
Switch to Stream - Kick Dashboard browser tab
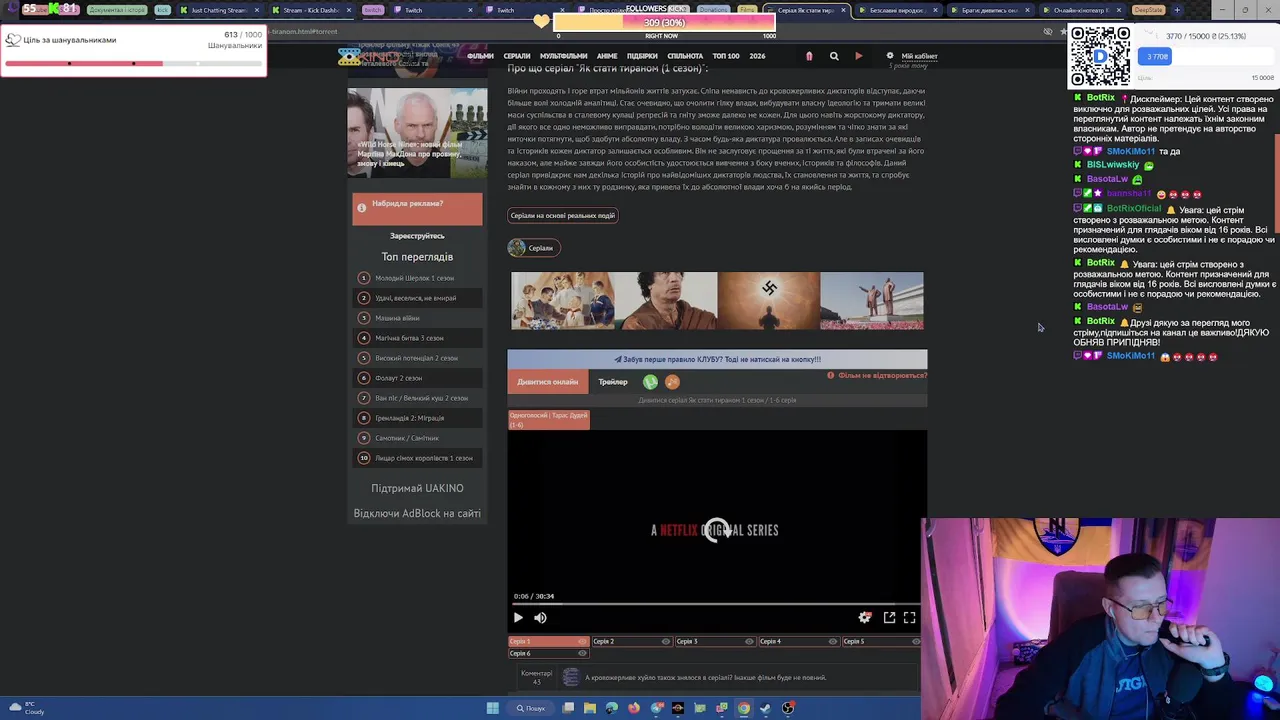pos(311,10)
